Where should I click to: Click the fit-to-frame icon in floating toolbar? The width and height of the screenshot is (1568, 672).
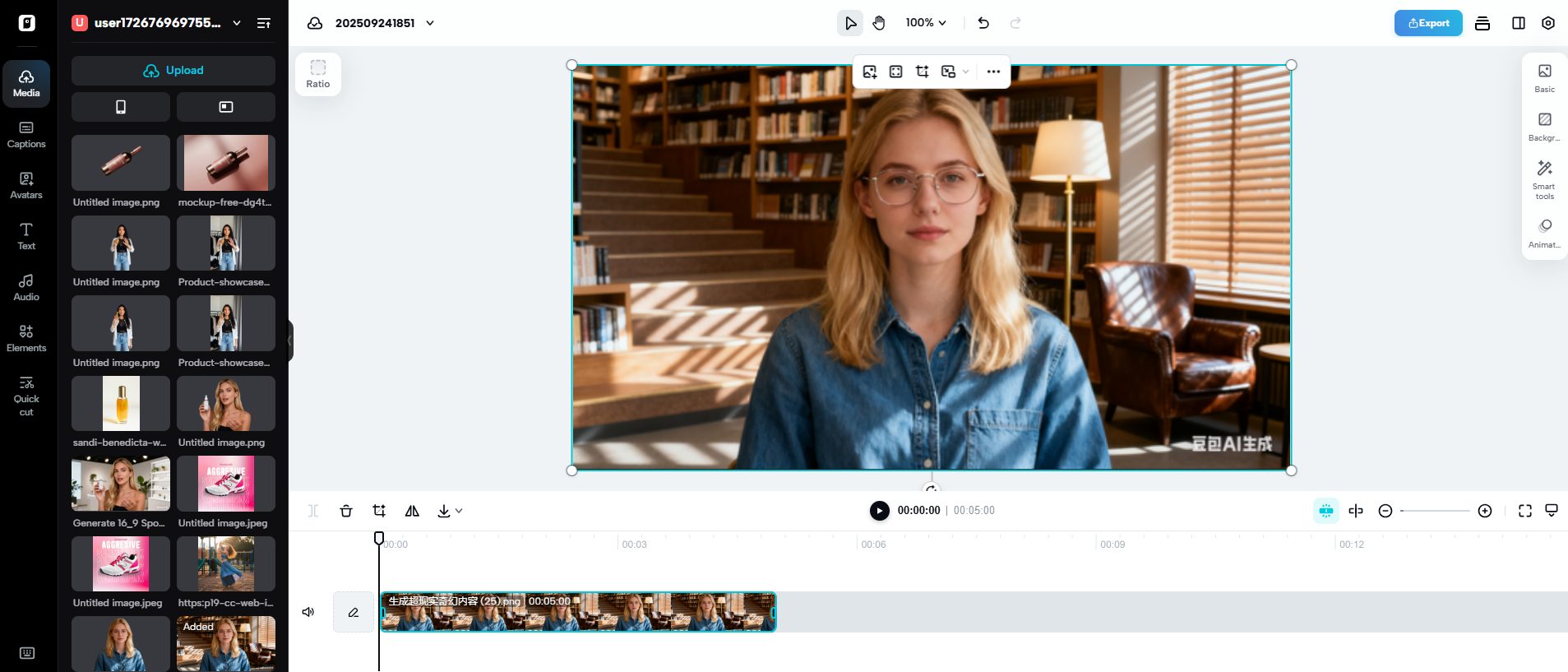[896, 72]
